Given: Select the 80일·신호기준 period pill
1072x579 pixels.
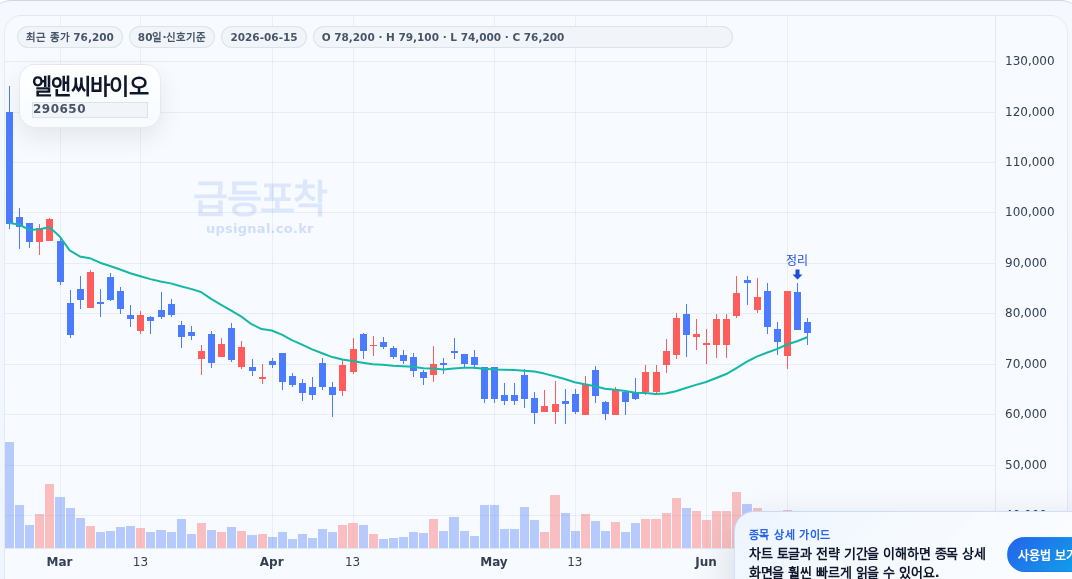Looking at the screenshot, I should pos(172,37).
